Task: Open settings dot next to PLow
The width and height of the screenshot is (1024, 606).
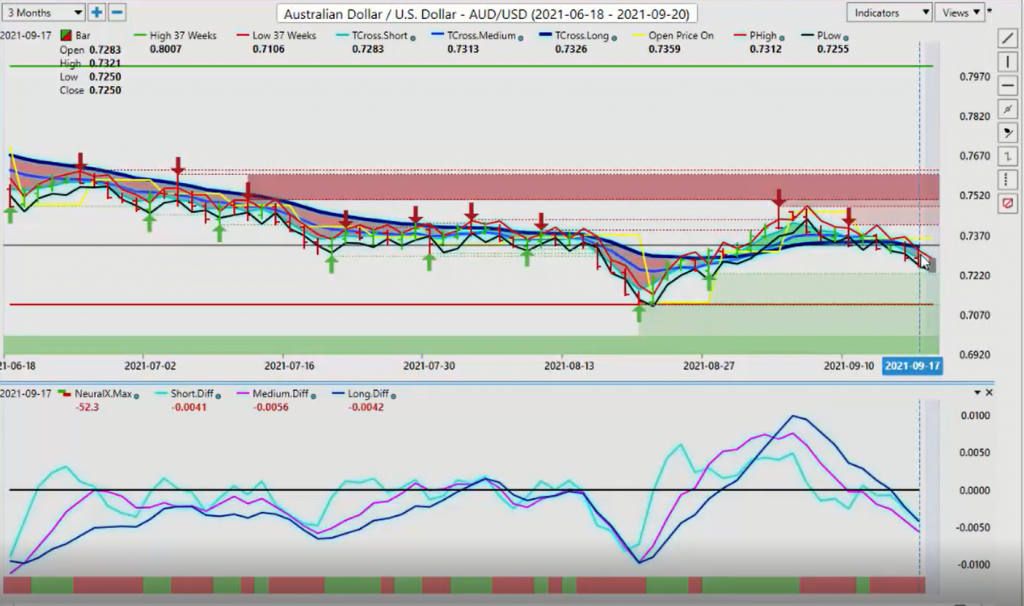Action: click(x=846, y=38)
